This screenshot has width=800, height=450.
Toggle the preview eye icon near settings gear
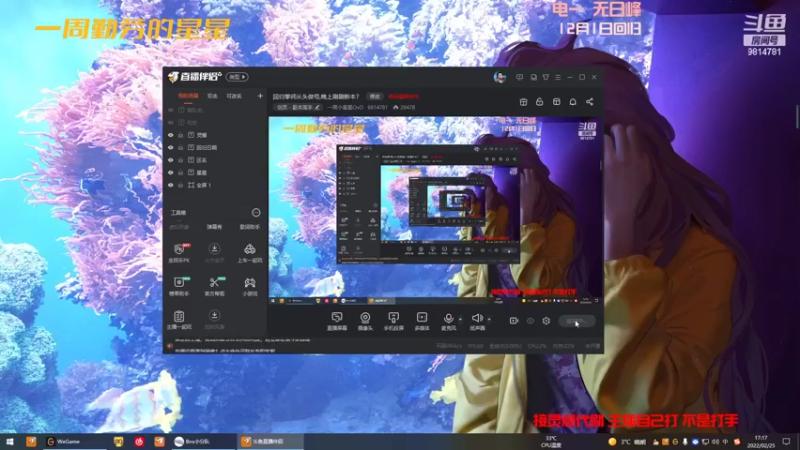(530, 321)
